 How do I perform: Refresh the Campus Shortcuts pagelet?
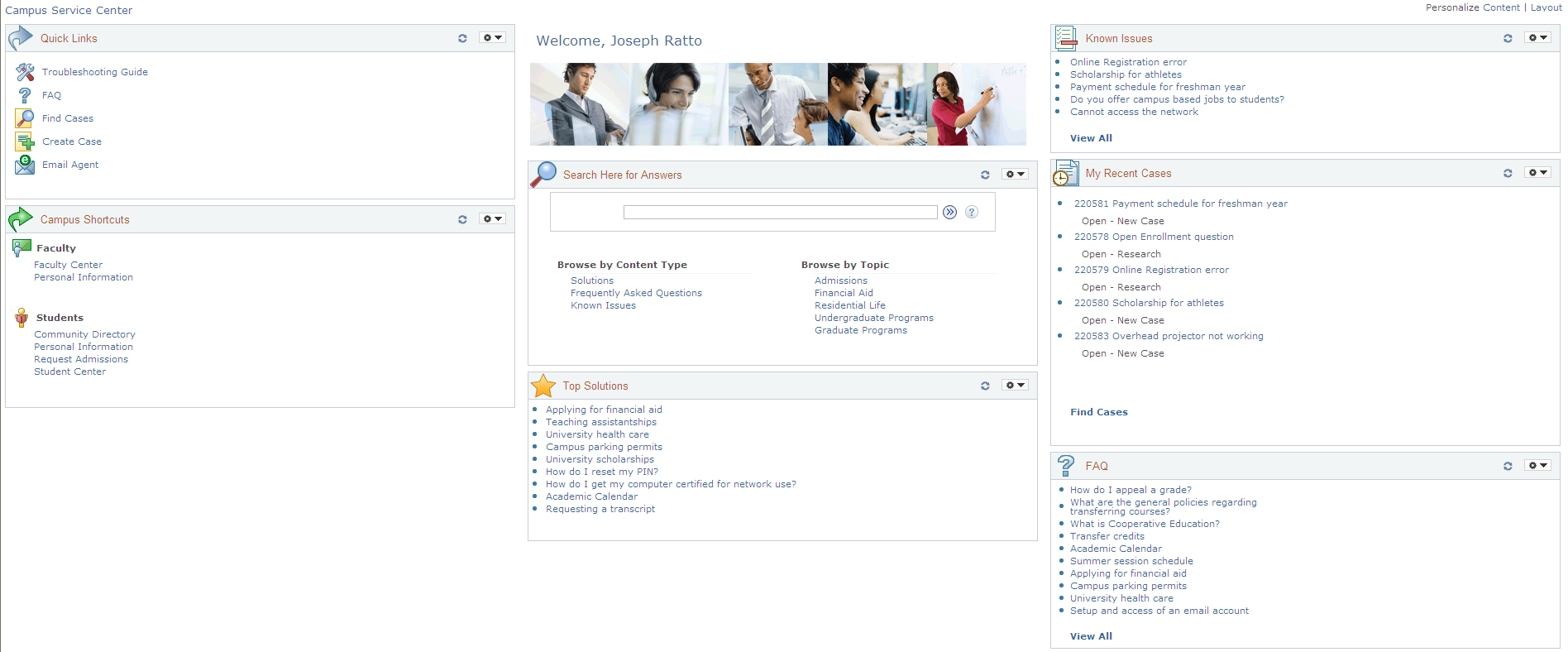[462, 219]
